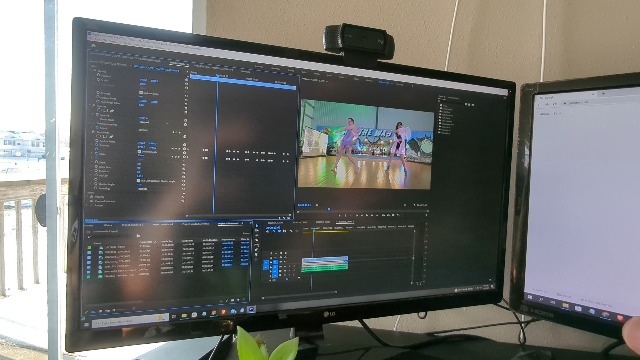This screenshot has width=640, height=360.
Task: Select the Hand tool
Action: [x=257, y=255]
